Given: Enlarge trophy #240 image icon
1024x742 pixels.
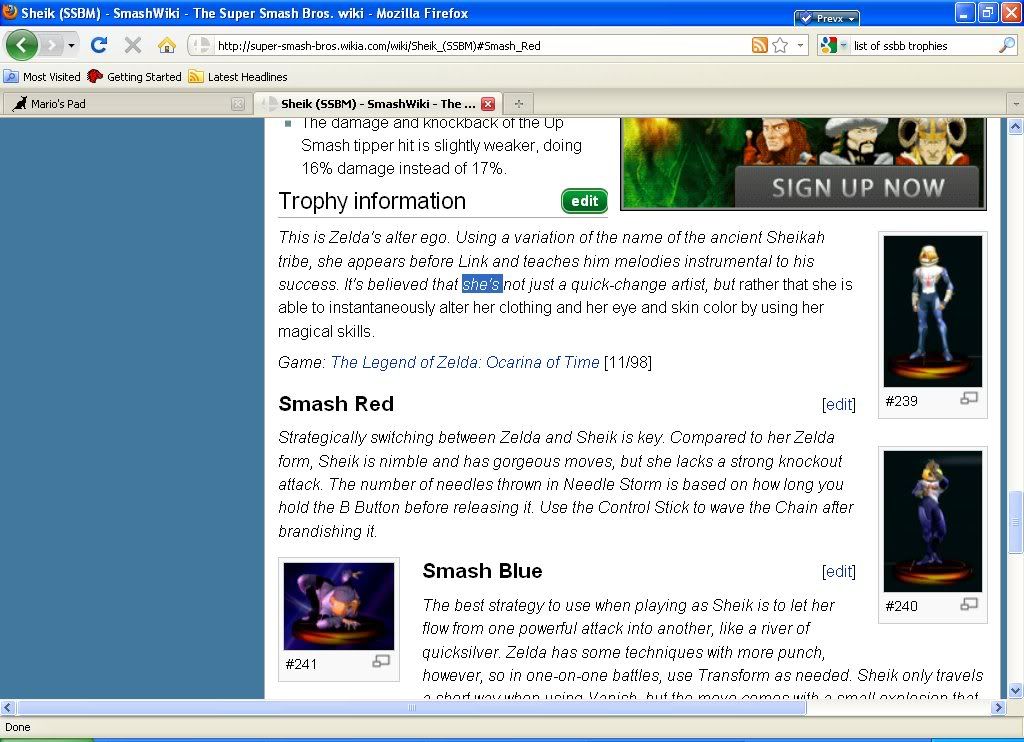Looking at the screenshot, I should (x=969, y=604).
